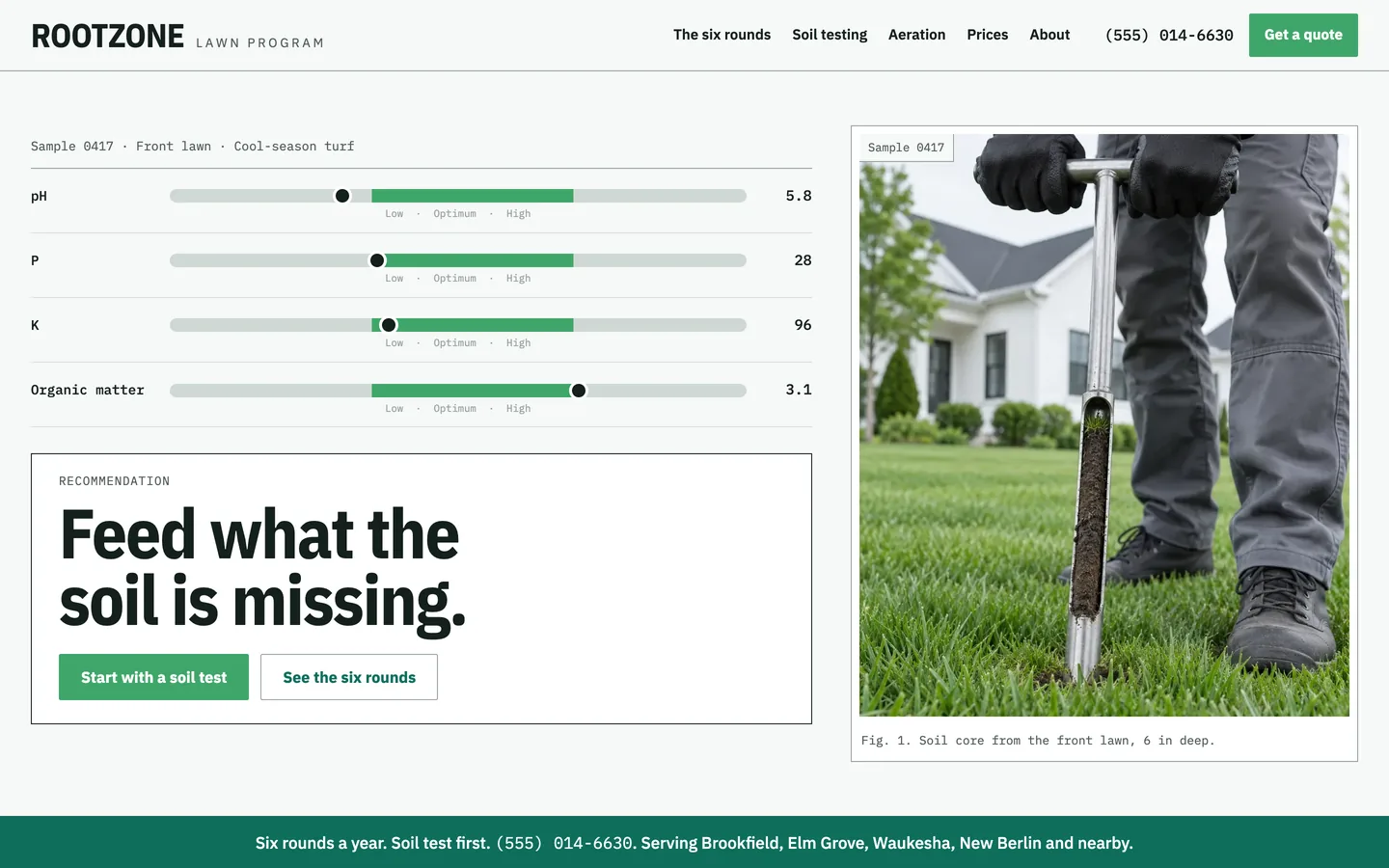Click the K gauge marker dot
Image resolution: width=1389 pixels, height=868 pixels.
point(389,325)
